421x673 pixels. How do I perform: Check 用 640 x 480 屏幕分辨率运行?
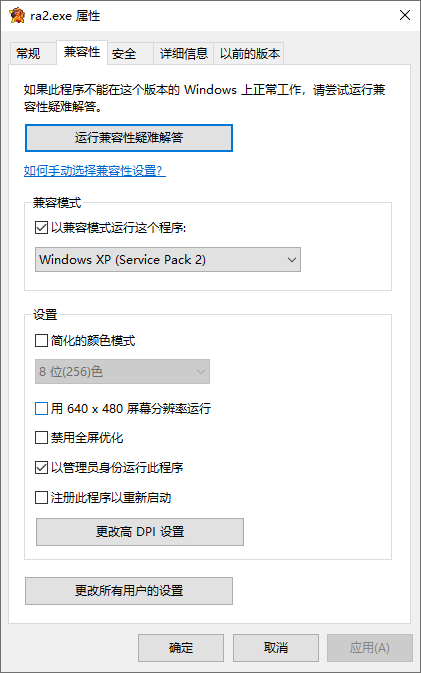pyautogui.click(x=41, y=408)
